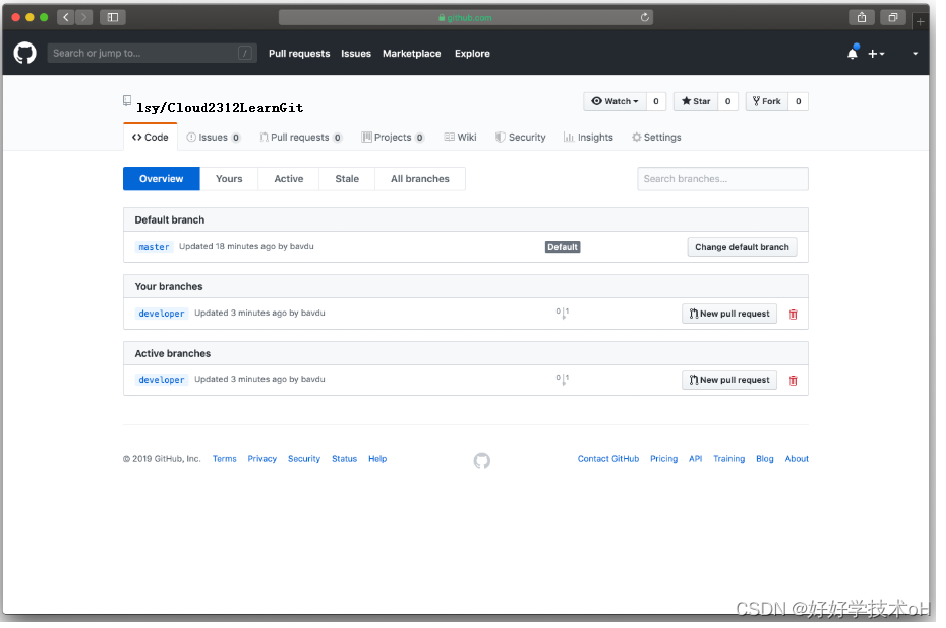The image size is (946, 628).
Task: Select the Yours branches filter
Action: tap(229, 179)
